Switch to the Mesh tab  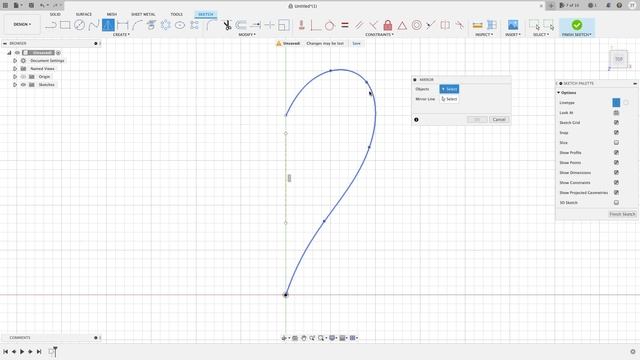tap(111, 14)
